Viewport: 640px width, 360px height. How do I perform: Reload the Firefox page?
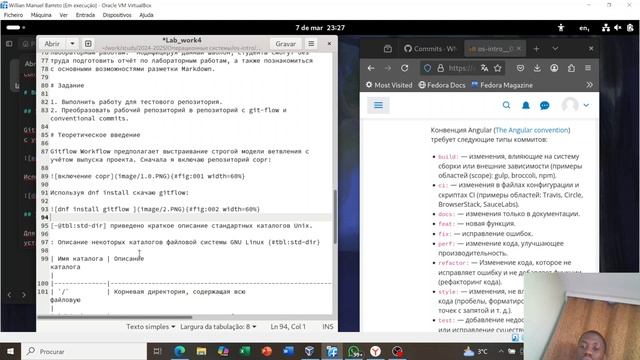(x=404, y=68)
